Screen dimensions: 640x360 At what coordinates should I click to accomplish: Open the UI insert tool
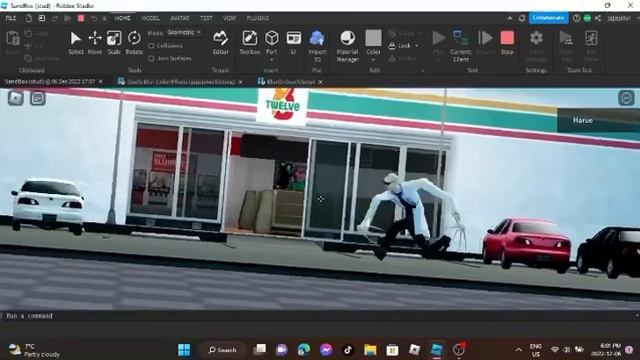[293, 42]
